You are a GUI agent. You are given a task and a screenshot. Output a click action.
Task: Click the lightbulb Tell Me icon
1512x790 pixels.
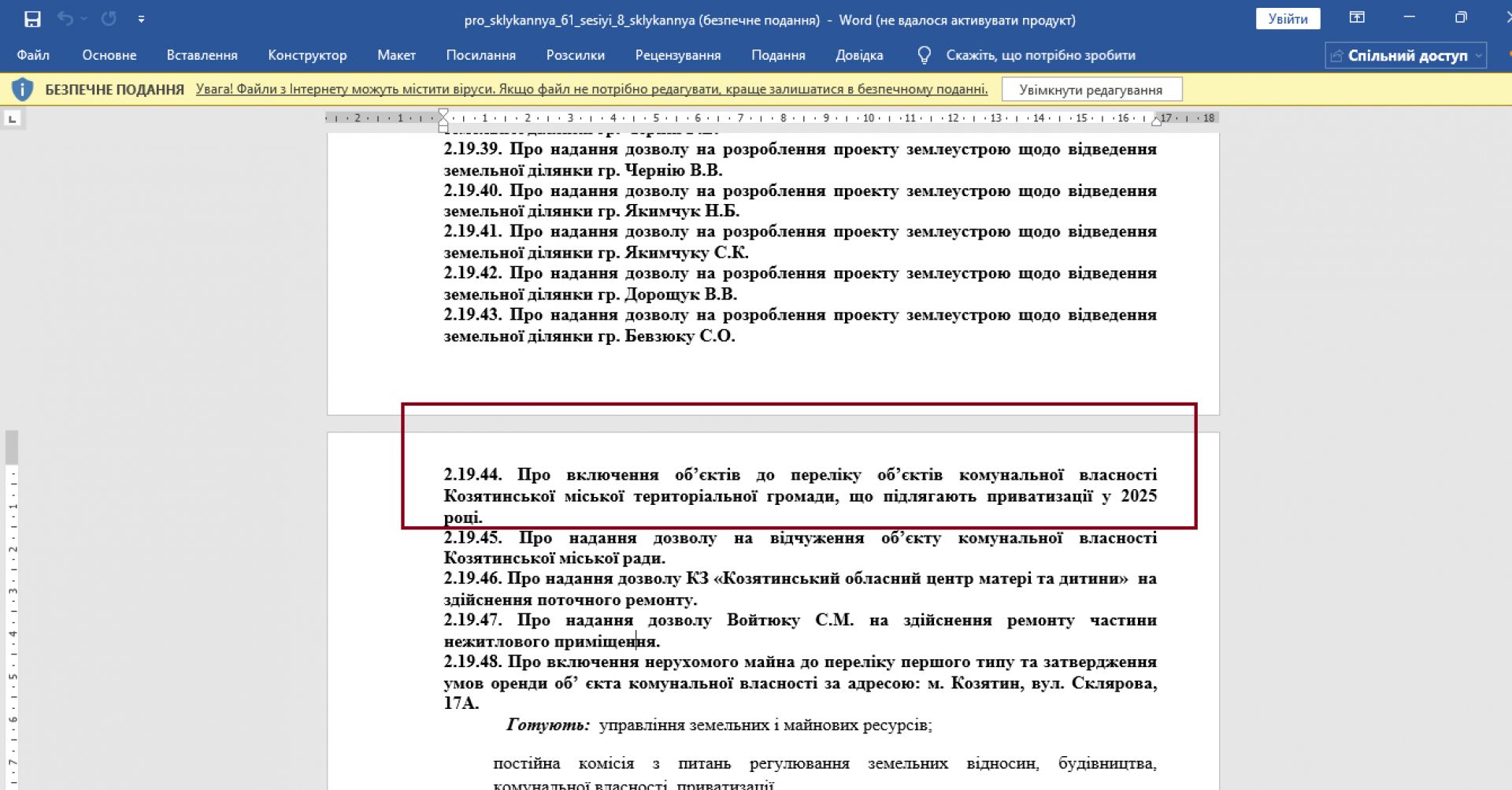925,55
